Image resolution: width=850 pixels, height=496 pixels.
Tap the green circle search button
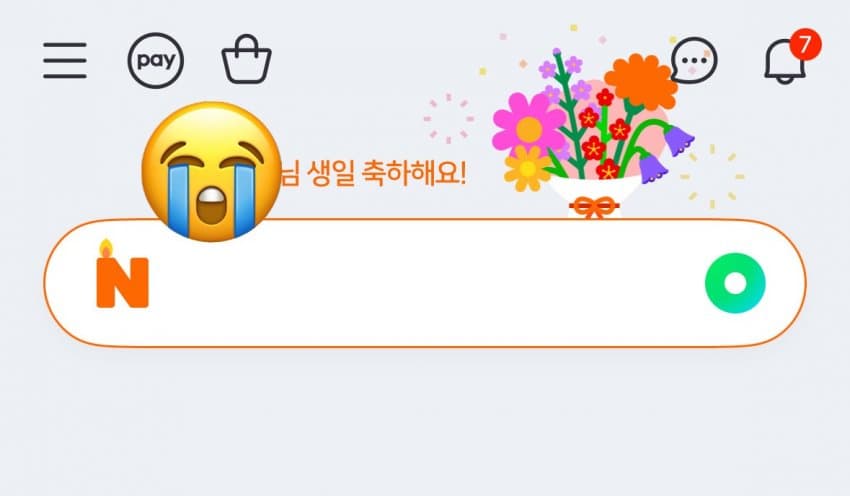(x=735, y=283)
